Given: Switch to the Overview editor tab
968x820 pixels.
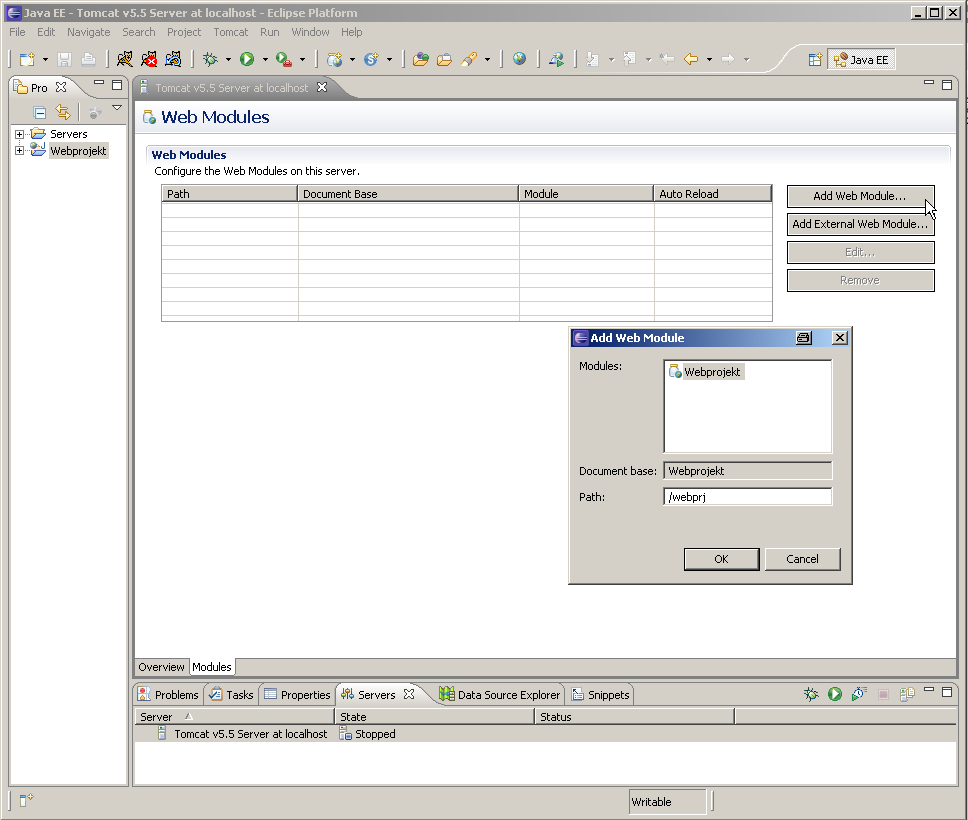Looking at the screenshot, I should tap(161, 667).
